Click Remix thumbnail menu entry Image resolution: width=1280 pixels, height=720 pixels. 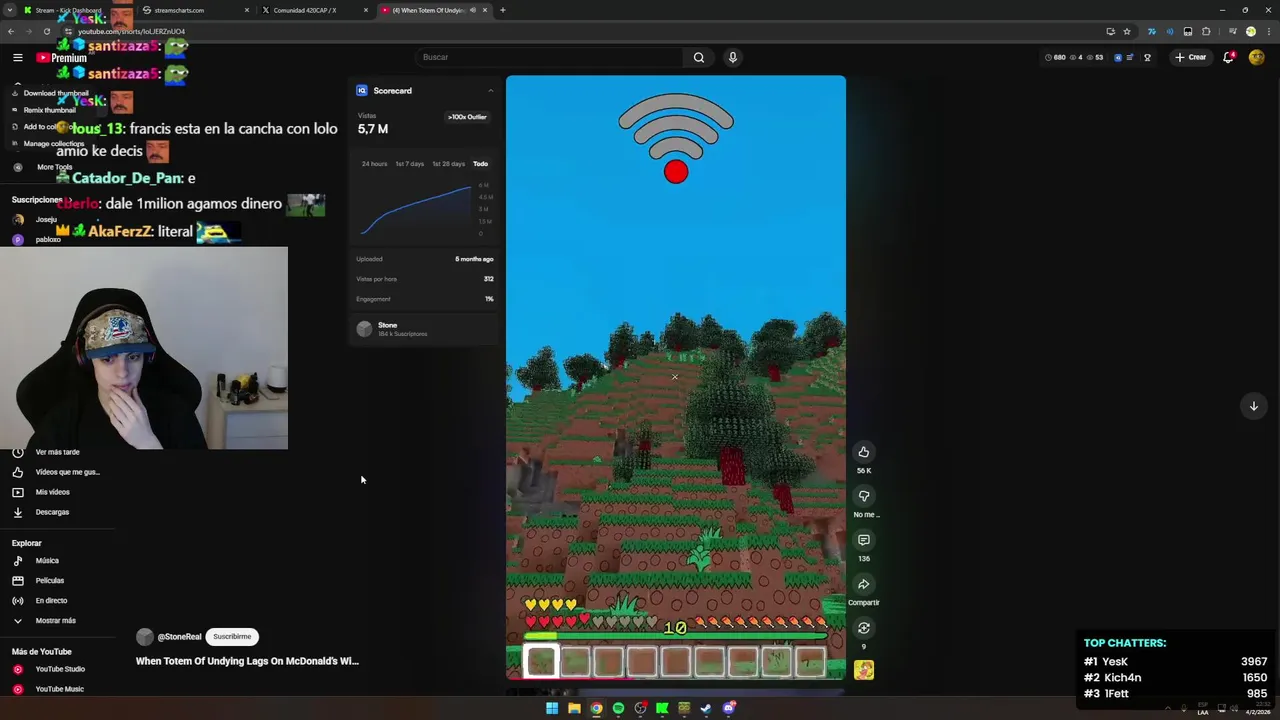(50, 110)
